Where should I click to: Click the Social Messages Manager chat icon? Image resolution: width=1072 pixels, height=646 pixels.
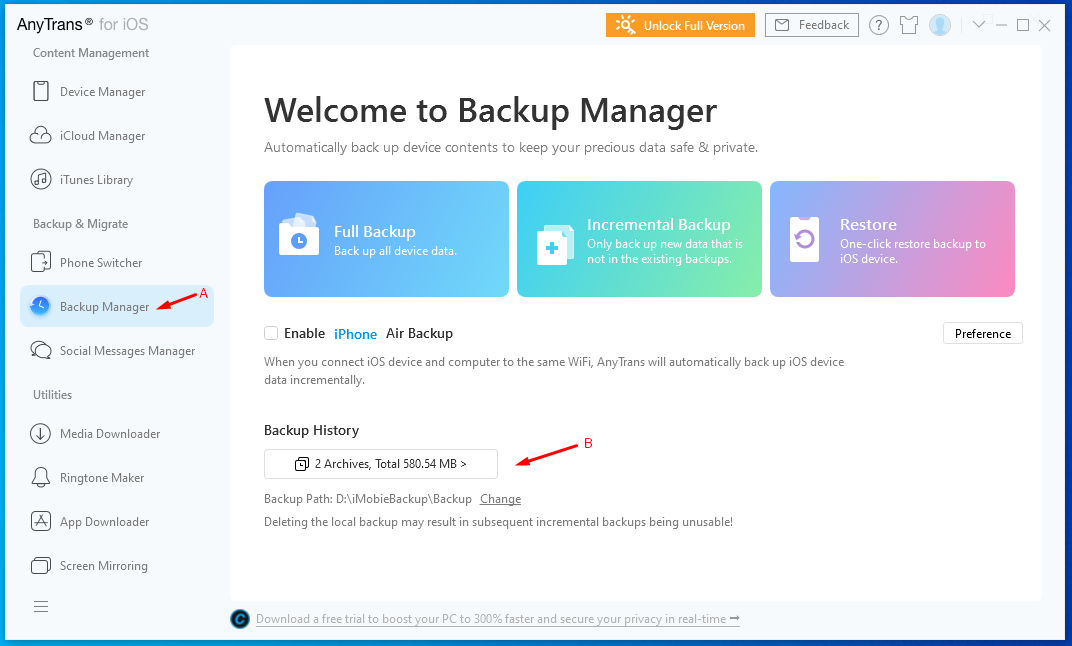click(41, 350)
